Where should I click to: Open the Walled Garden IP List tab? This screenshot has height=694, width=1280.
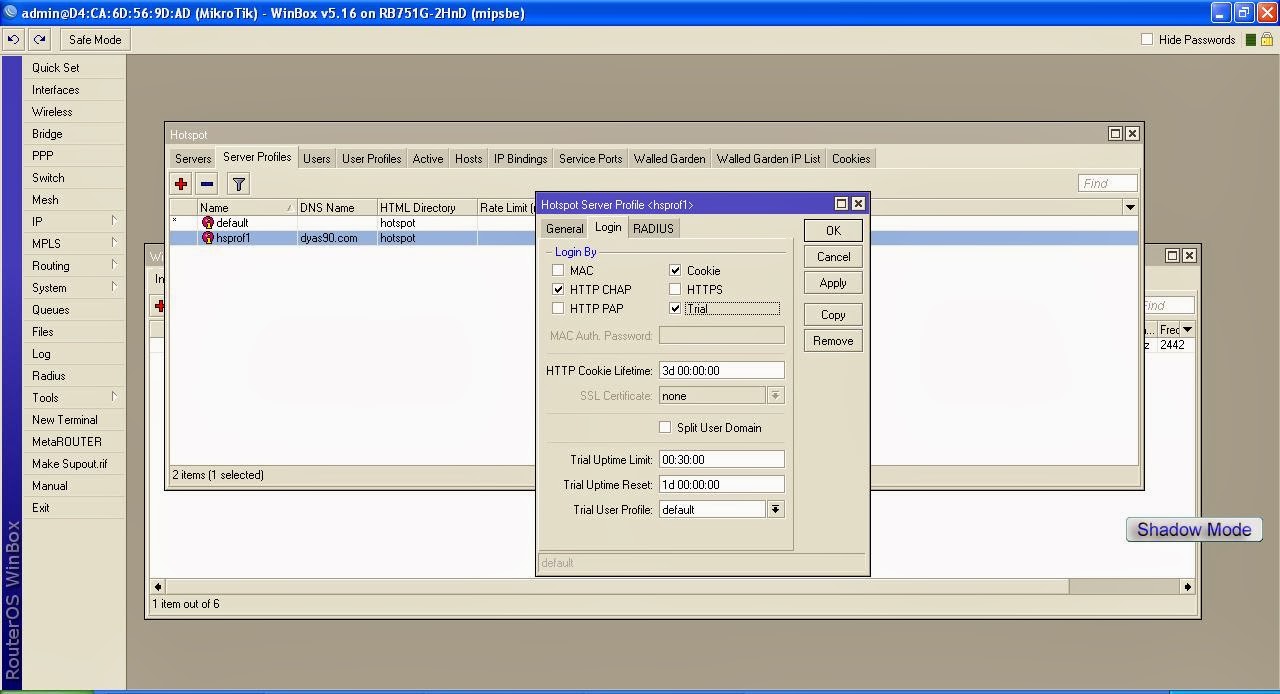[768, 159]
